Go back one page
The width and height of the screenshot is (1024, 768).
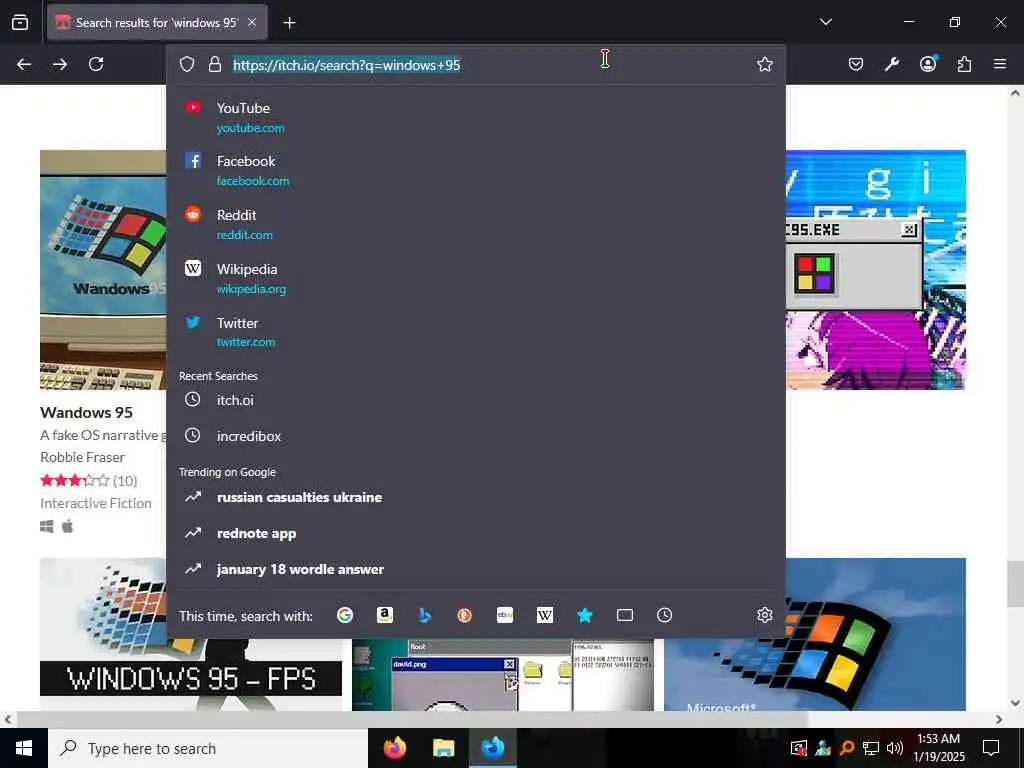24,64
